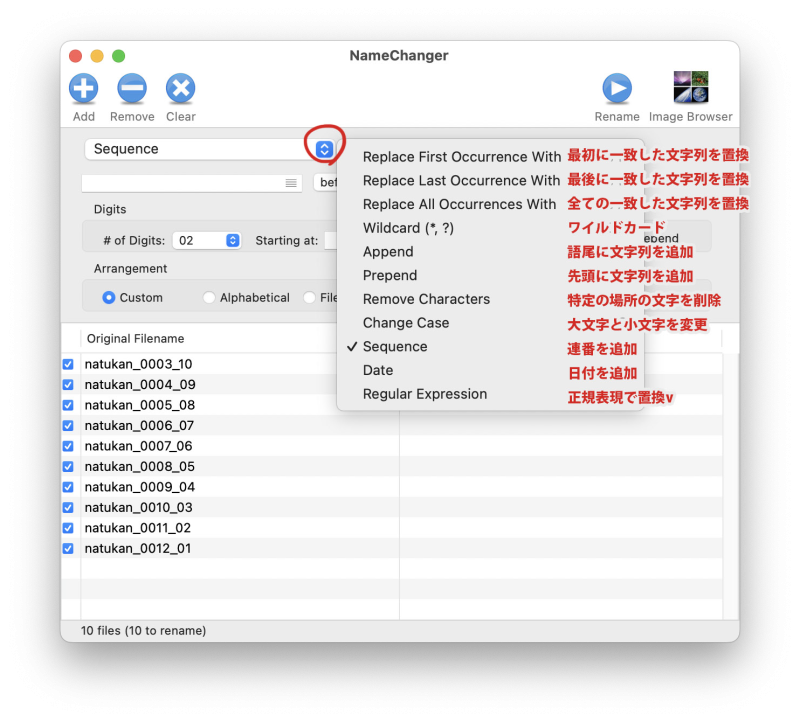Viewport: 800px width, 722px height.
Task: Select Date in the rename mode menu
Action: [377, 370]
